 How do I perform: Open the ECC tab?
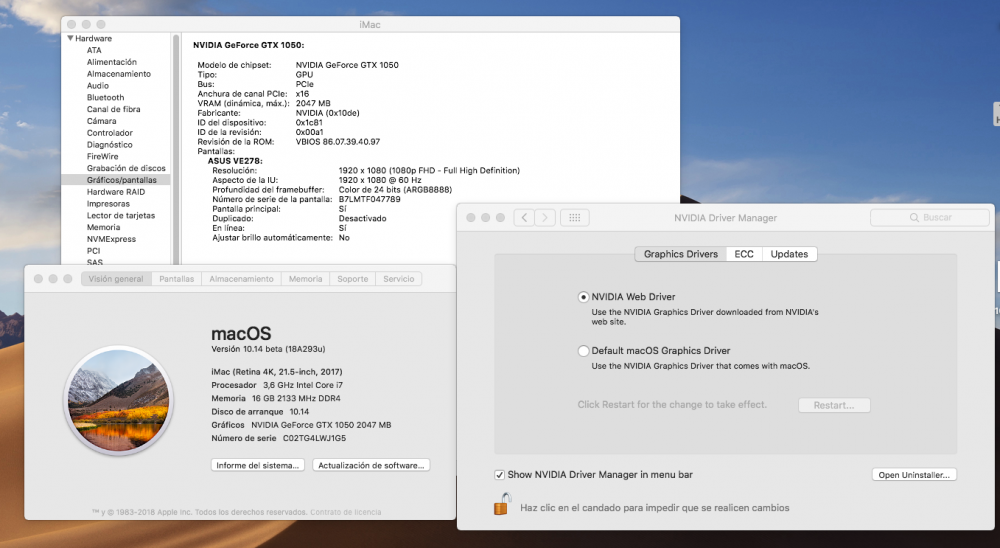coord(744,254)
